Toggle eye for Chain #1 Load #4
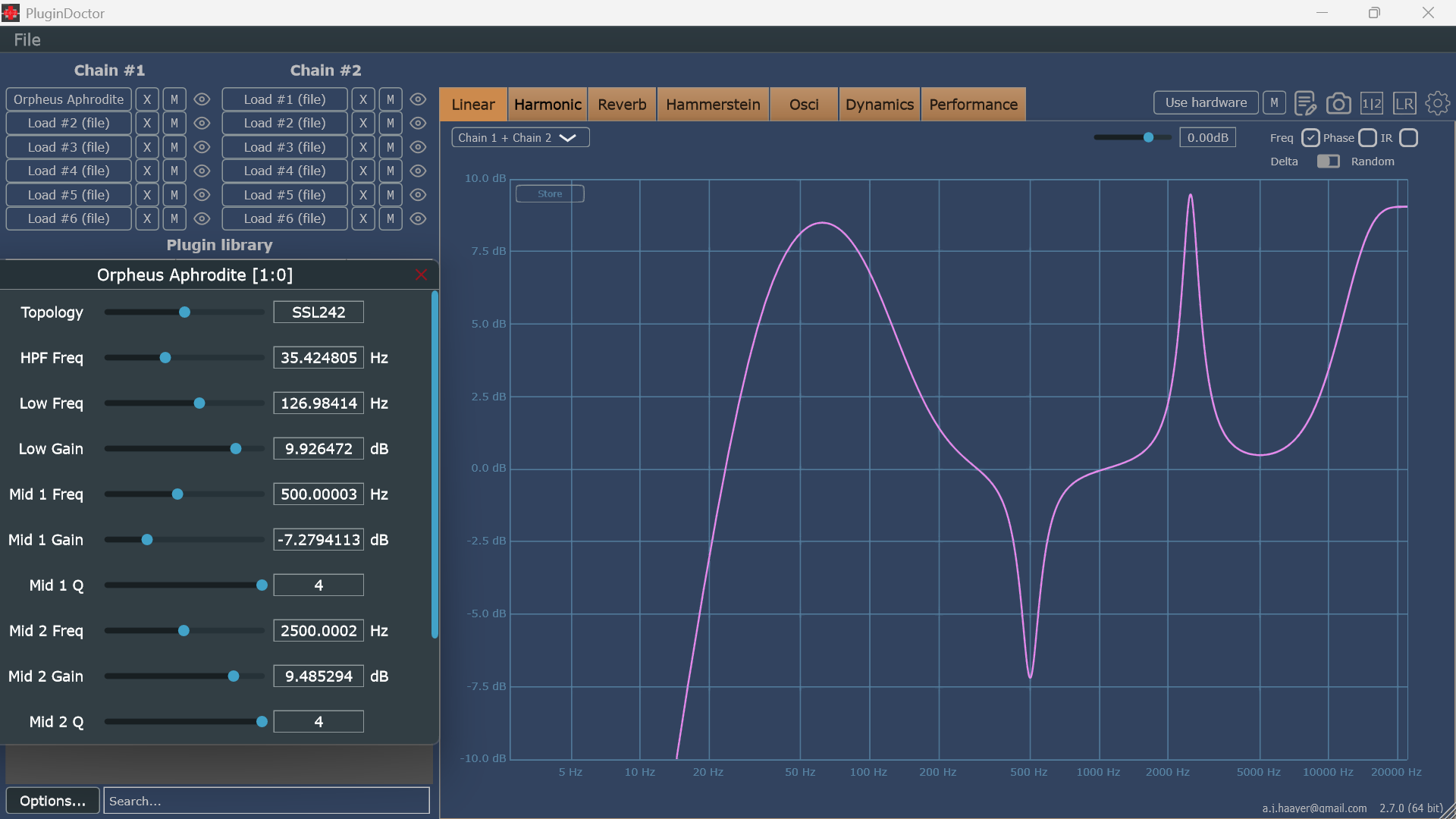Viewport: 1456px width, 819px height. click(x=202, y=171)
